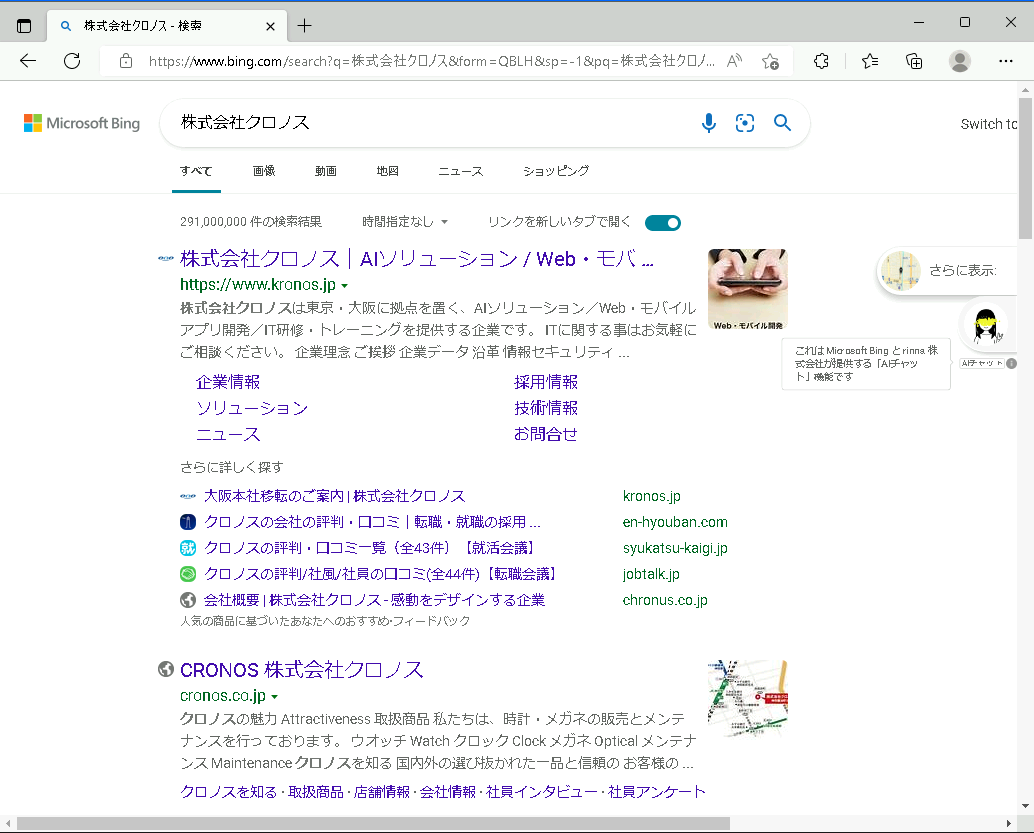This screenshot has height=833, width=1034.
Task: Click the AI chat character avatar icon
Action: tap(987, 325)
